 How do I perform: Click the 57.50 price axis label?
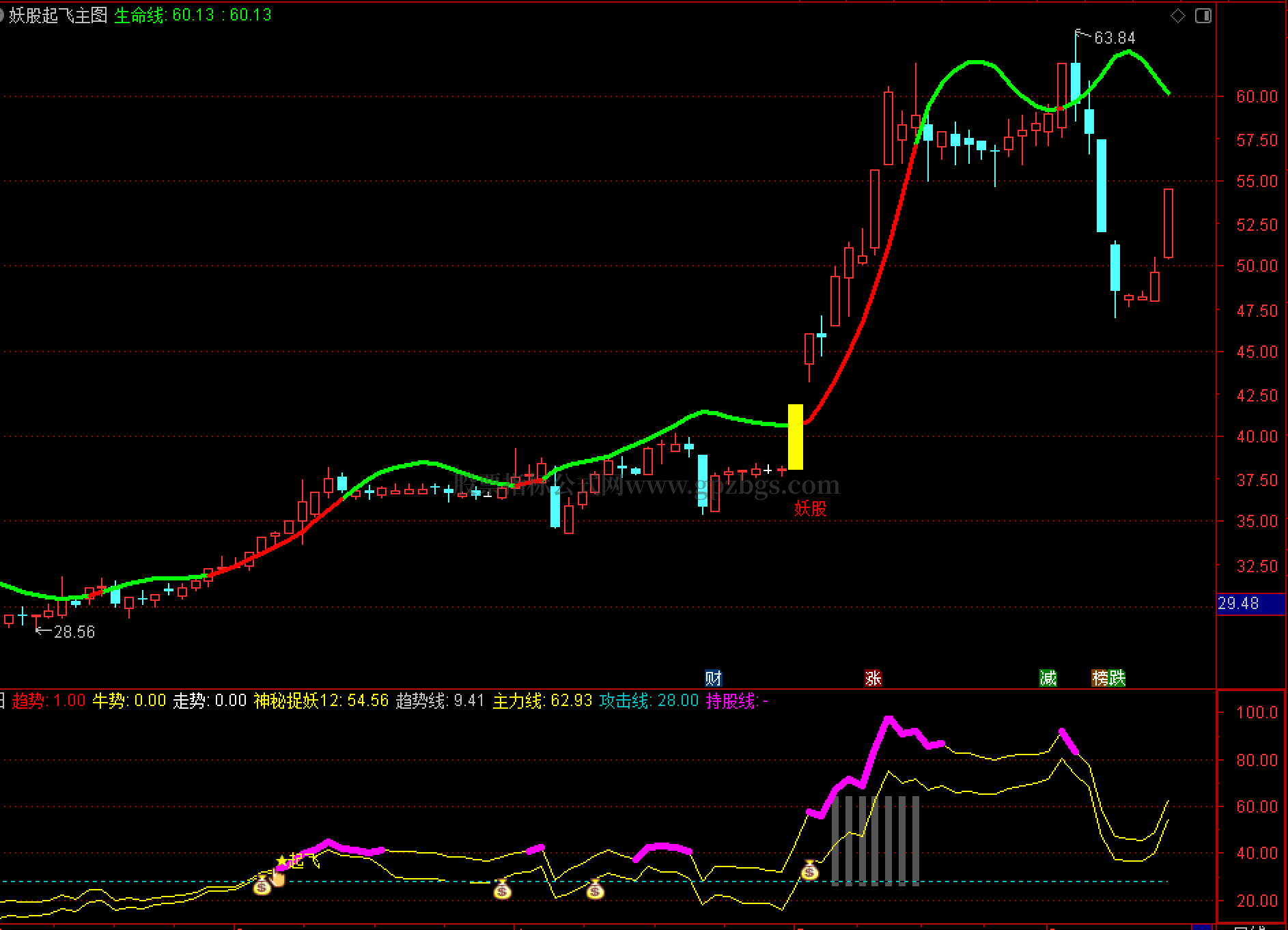[1257, 140]
